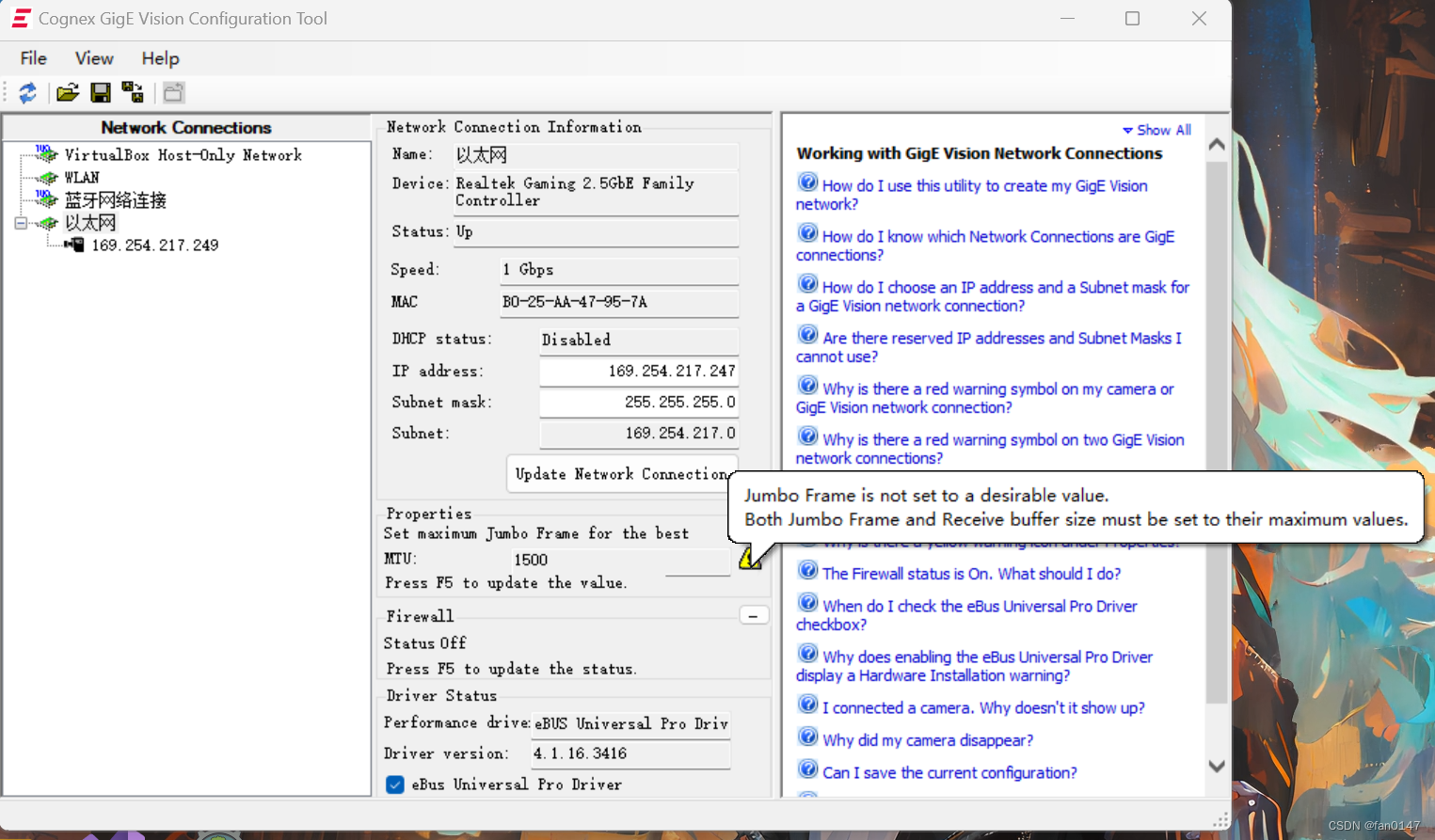Click the Update Network Connection button

(622, 474)
